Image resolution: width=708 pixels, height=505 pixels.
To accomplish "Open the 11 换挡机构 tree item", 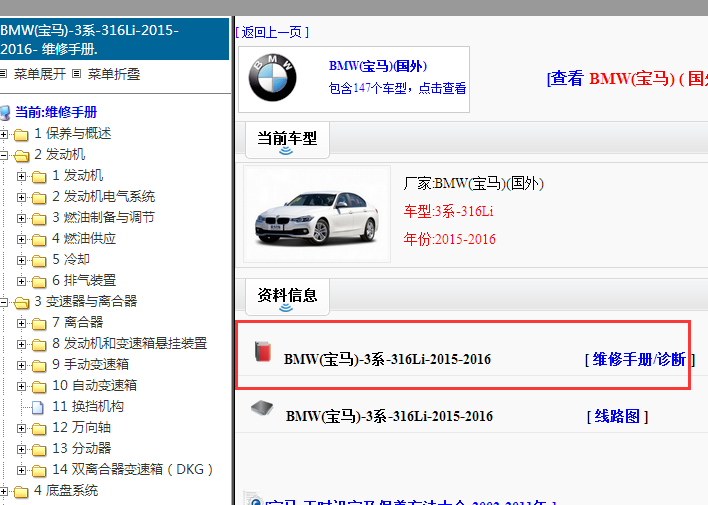I will tap(88, 407).
